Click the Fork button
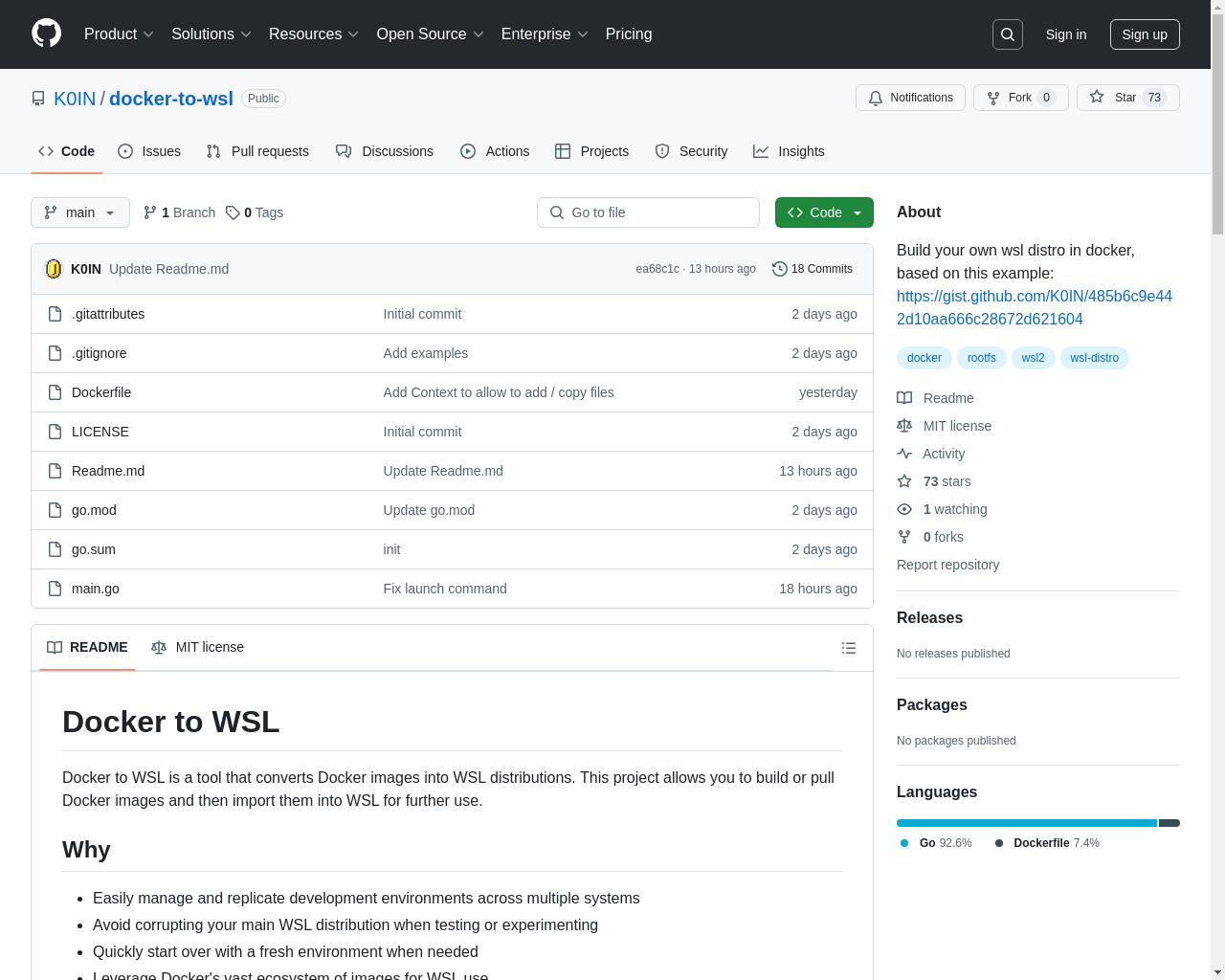This screenshot has width=1225, height=980. [x=1020, y=98]
